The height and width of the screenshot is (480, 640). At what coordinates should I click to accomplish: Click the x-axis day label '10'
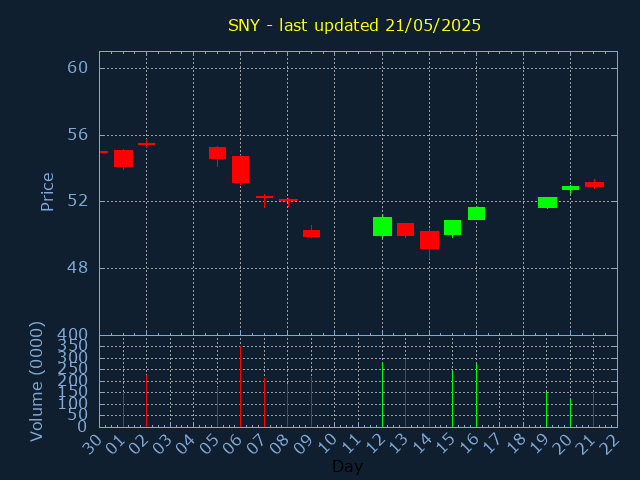tap(327, 444)
